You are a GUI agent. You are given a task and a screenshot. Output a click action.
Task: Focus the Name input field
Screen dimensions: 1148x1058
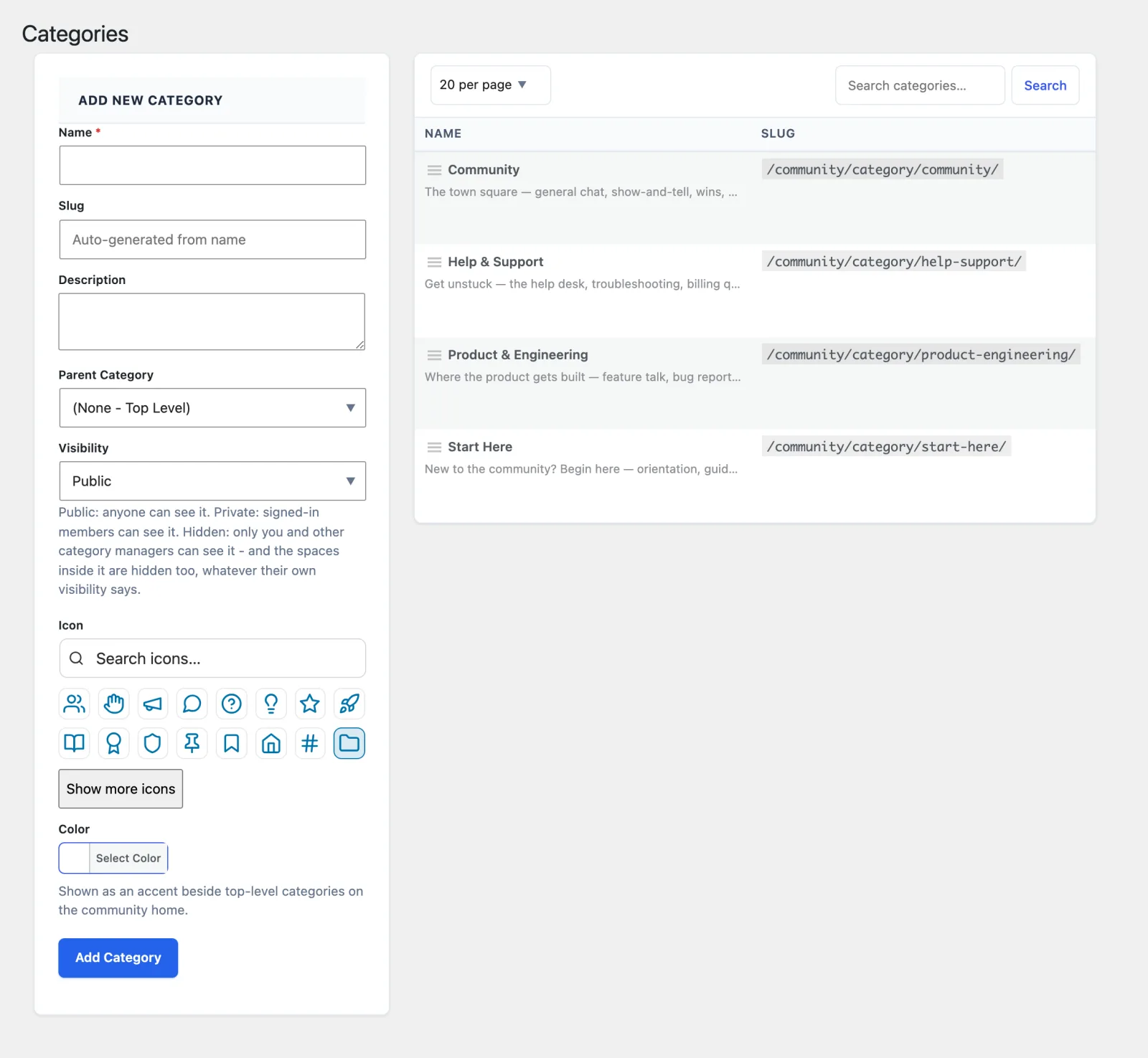tap(212, 166)
